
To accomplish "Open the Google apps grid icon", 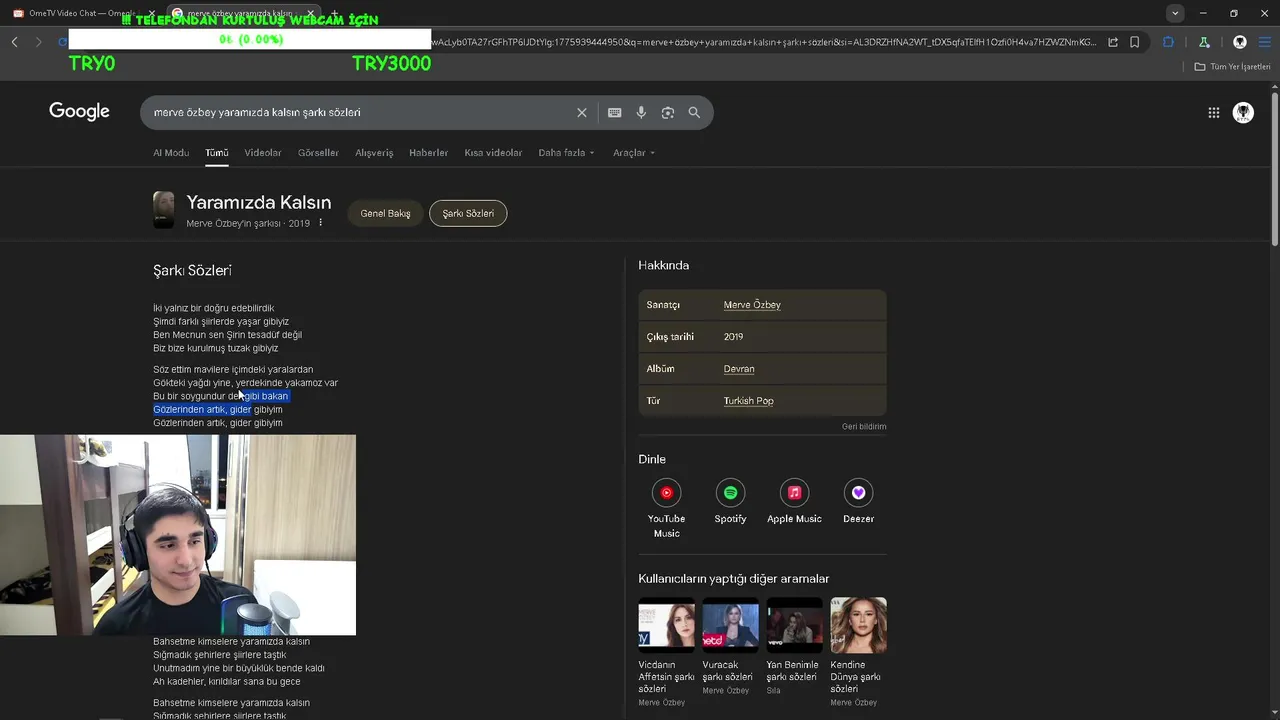I will [x=1213, y=113].
